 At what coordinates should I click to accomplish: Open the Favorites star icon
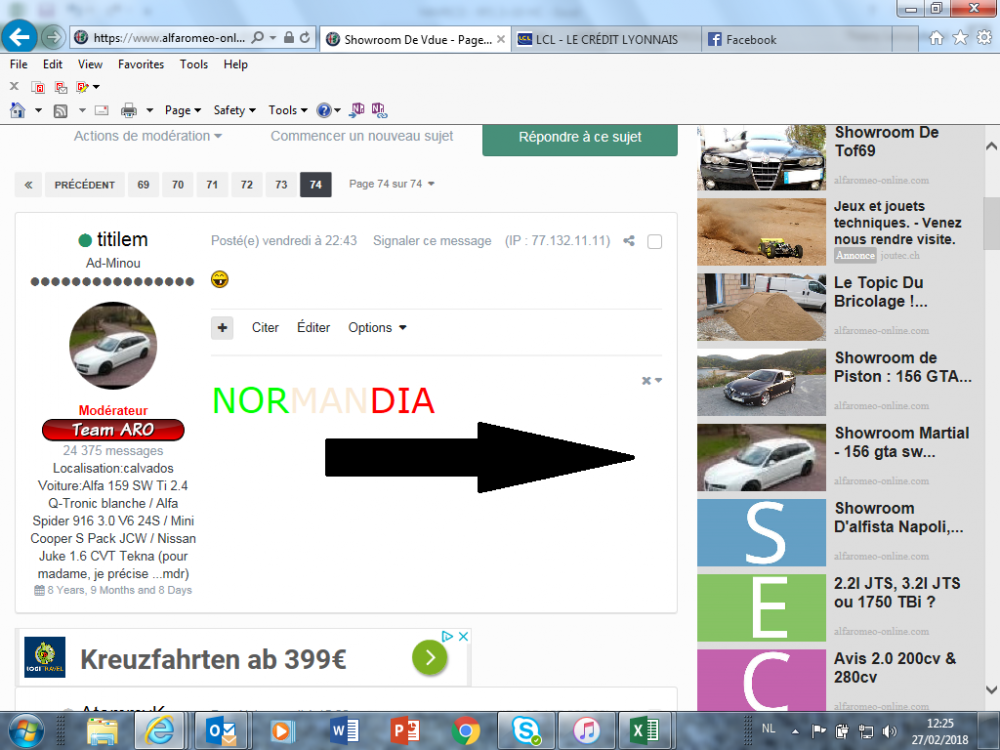click(960, 38)
